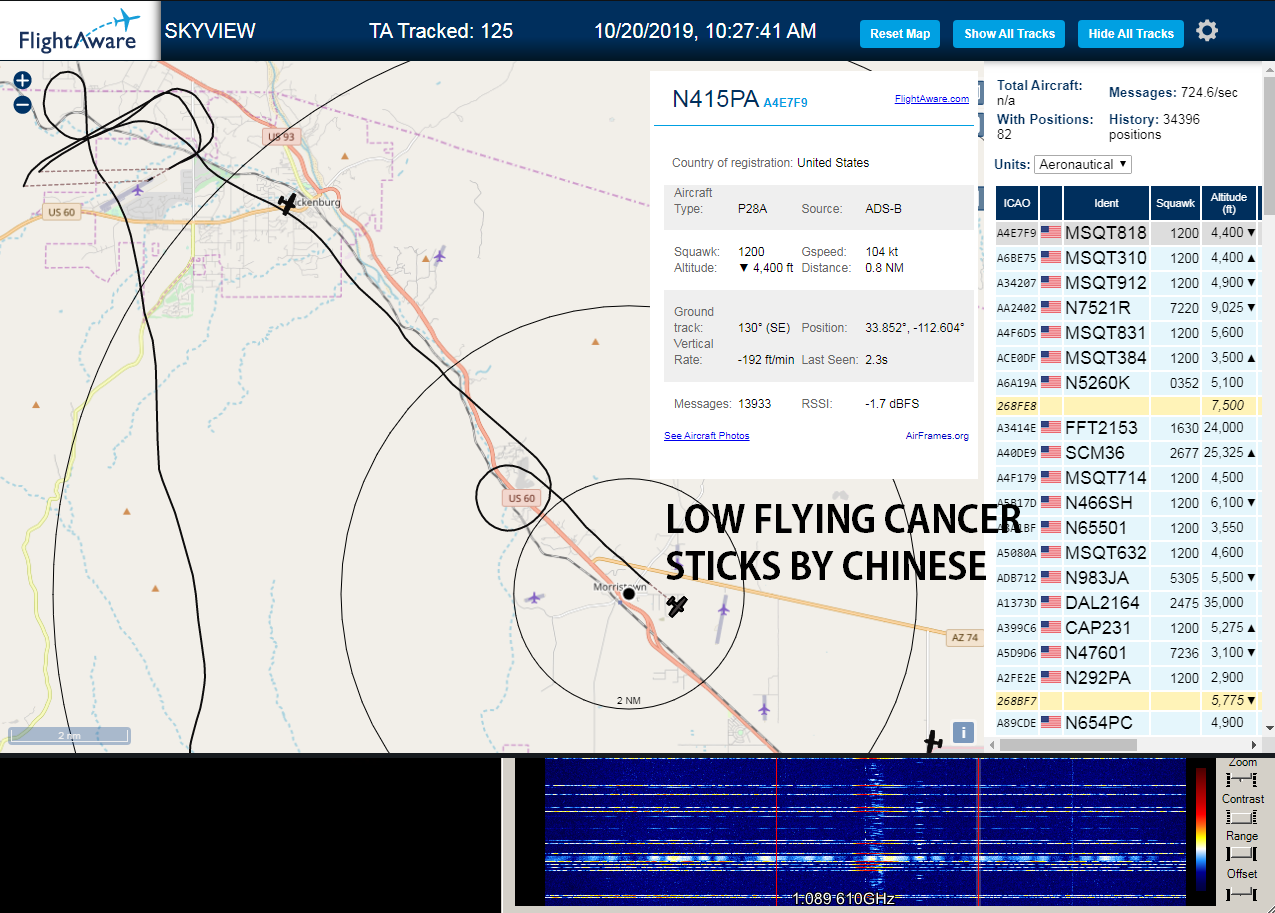Sort table by Squawk column

tap(1175, 203)
